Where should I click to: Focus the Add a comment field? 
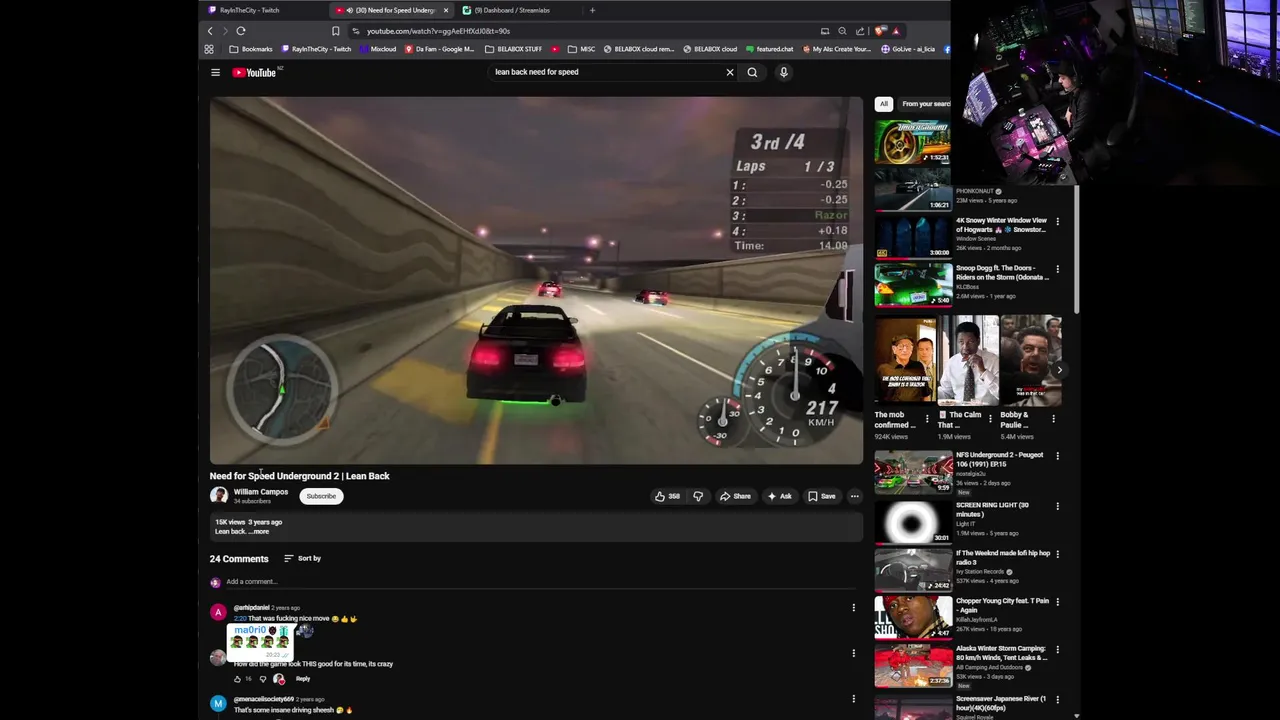pyautogui.click(x=540, y=581)
